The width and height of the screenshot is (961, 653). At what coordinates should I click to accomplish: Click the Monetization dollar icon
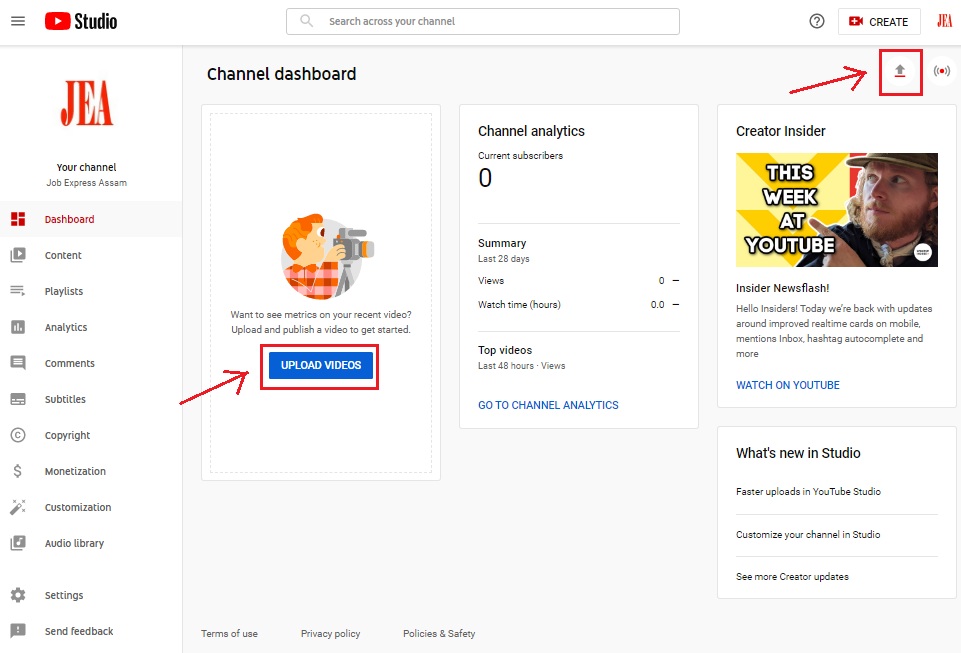[x=18, y=471]
